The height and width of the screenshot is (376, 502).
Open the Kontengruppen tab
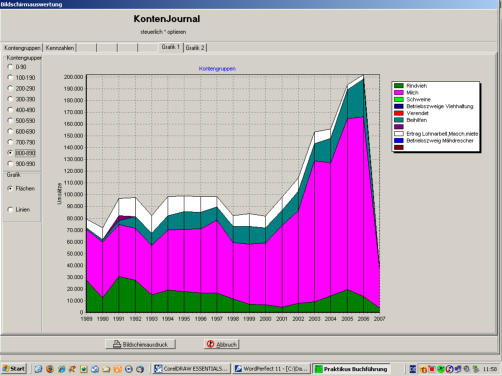click(x=22, y=48)
